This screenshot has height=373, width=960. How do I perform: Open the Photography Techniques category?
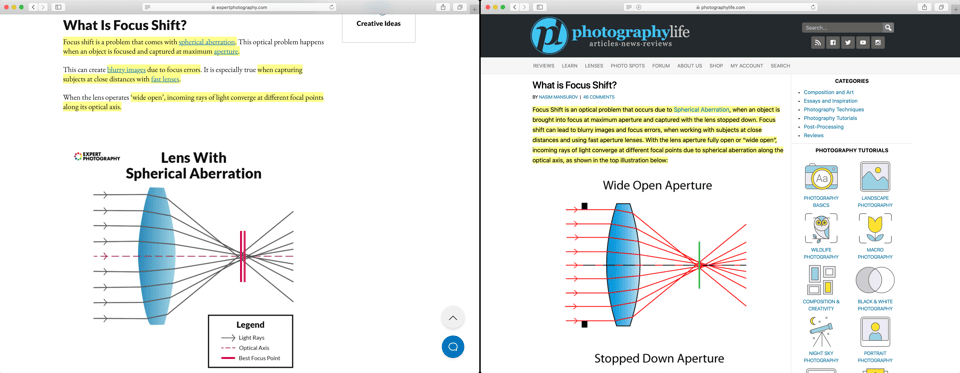(x=834, y=110)
